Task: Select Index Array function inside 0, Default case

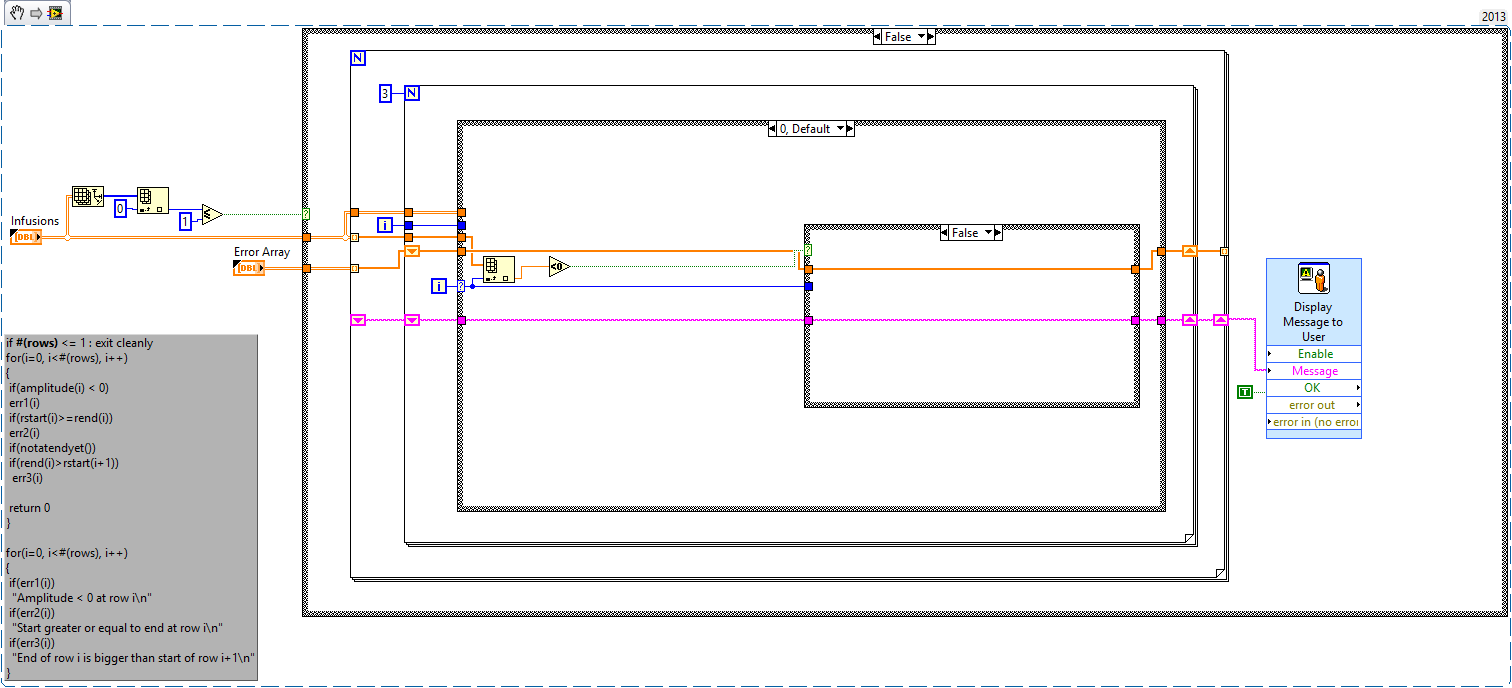Action: (x=499, y=270)
